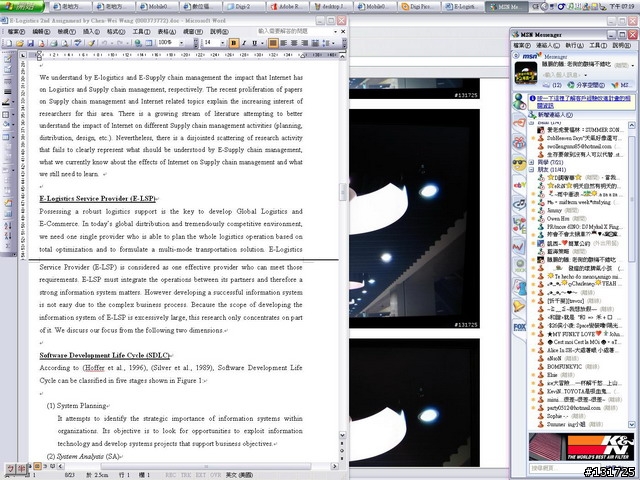
Task: Select the Format Painter brush
Action: click(91, 43)
